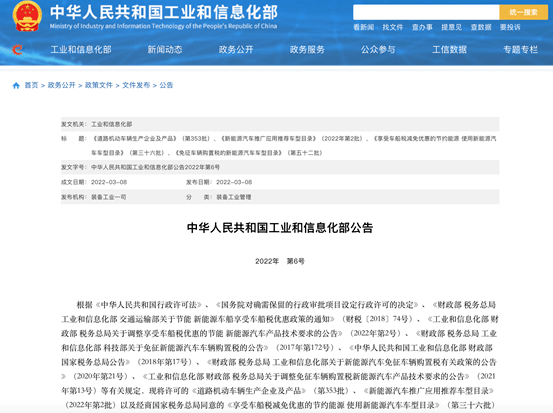Screen dimensions: 553x413
Task: Go to 政务公开 in breadcrumb
Action: [61, 85]
